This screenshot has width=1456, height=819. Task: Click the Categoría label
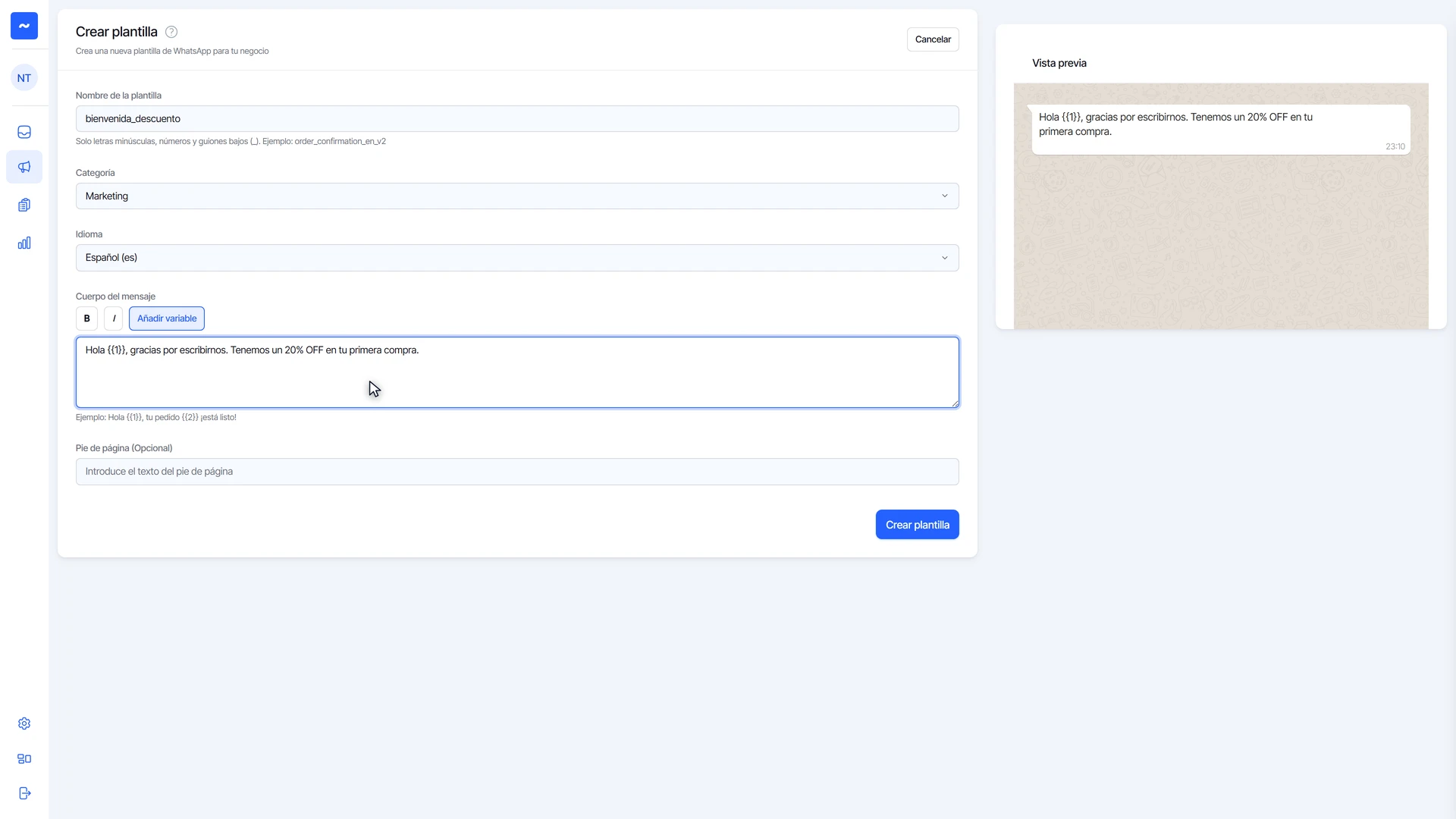click(x=95, y=173)
